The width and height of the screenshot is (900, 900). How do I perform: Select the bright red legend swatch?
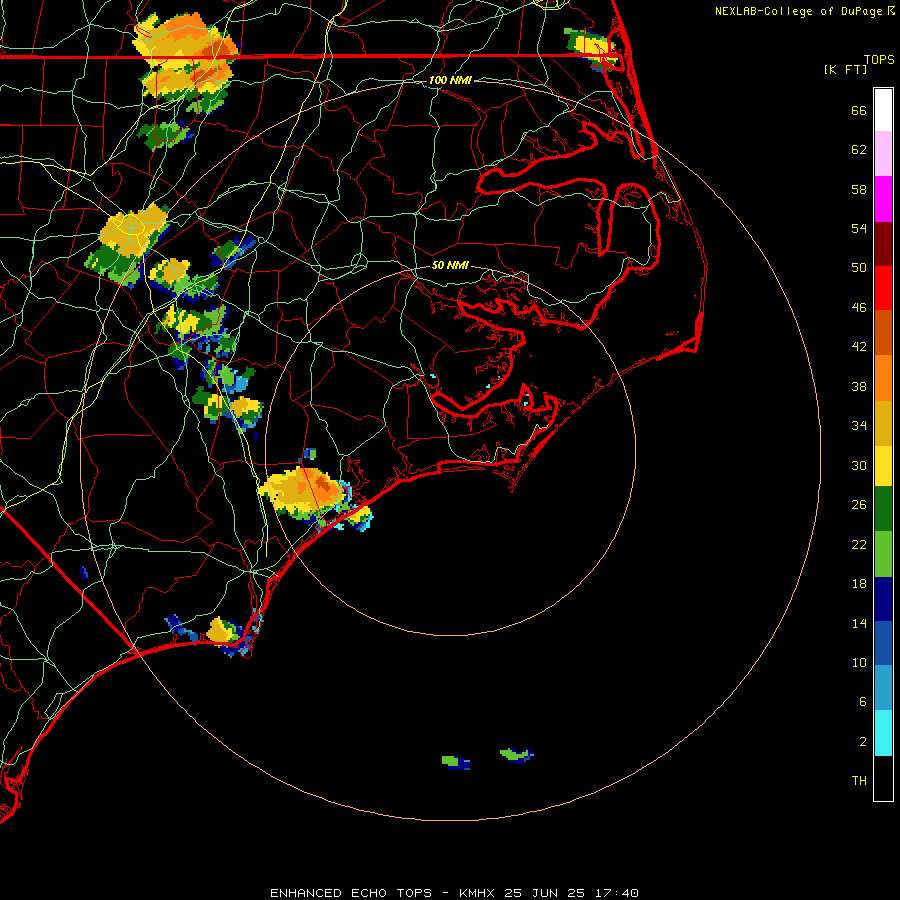click(x=883, y=288)
